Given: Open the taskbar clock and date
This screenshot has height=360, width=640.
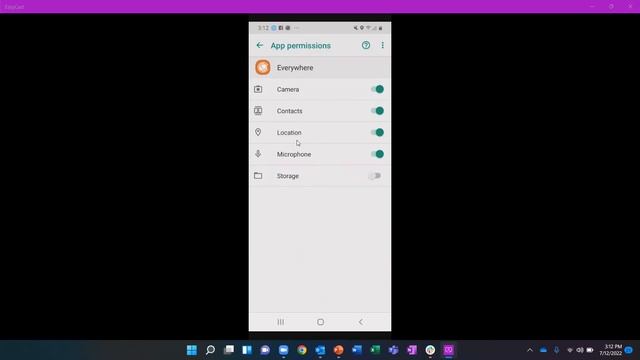Looking at the screenshot, I should coord(610,350).
